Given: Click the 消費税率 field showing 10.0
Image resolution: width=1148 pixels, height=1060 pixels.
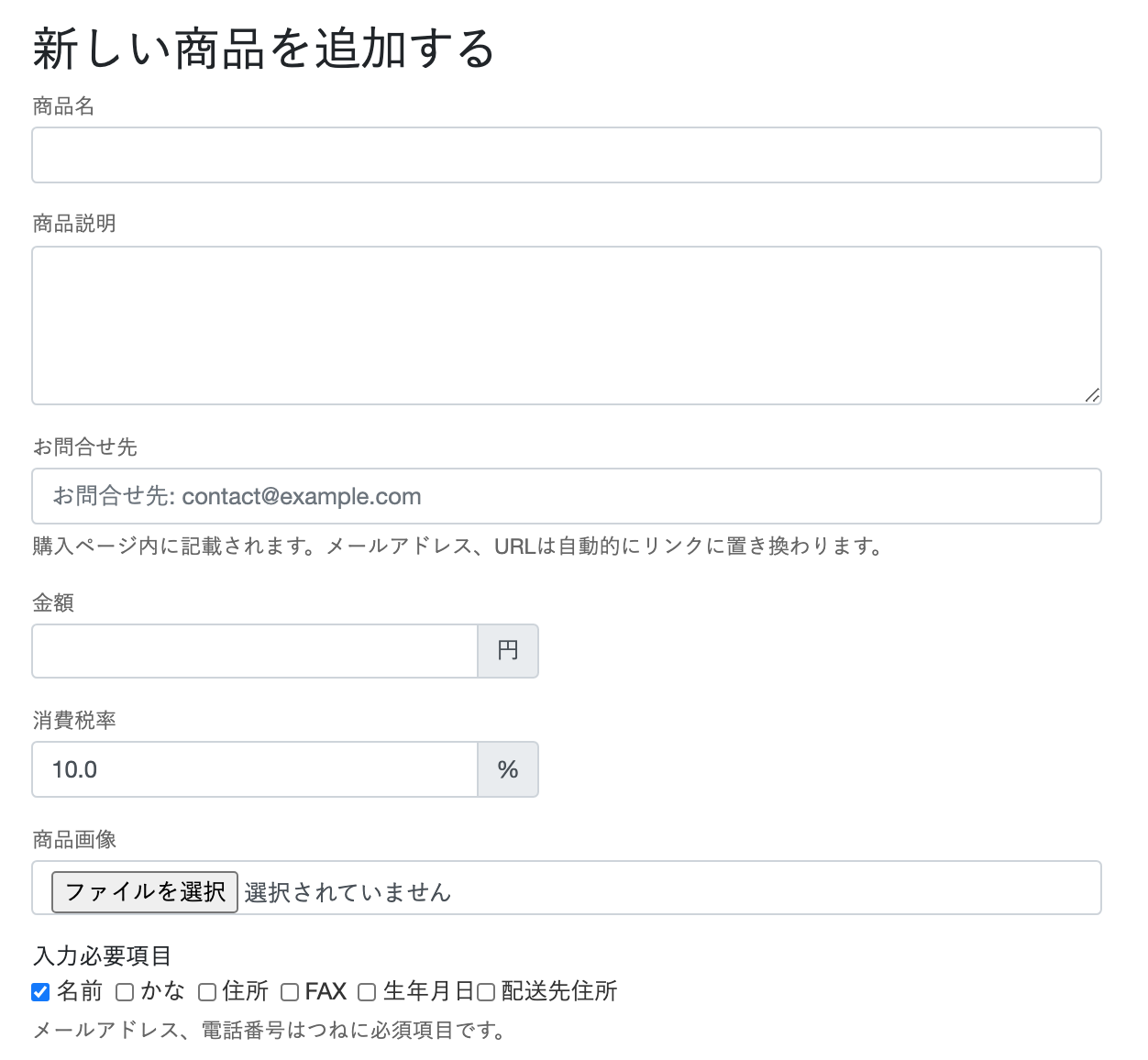Looking at the screenshot, I should 255,769.
